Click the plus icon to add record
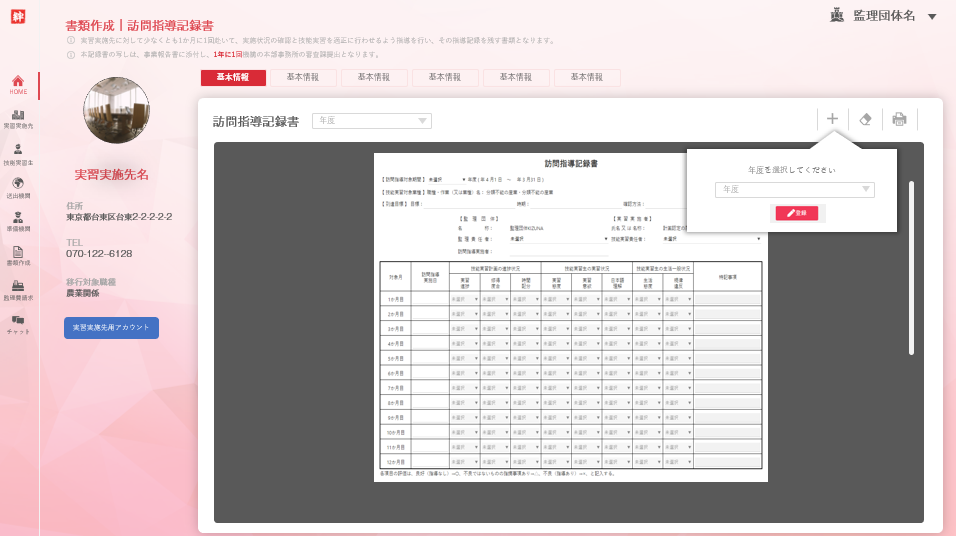 pos(832,119)
